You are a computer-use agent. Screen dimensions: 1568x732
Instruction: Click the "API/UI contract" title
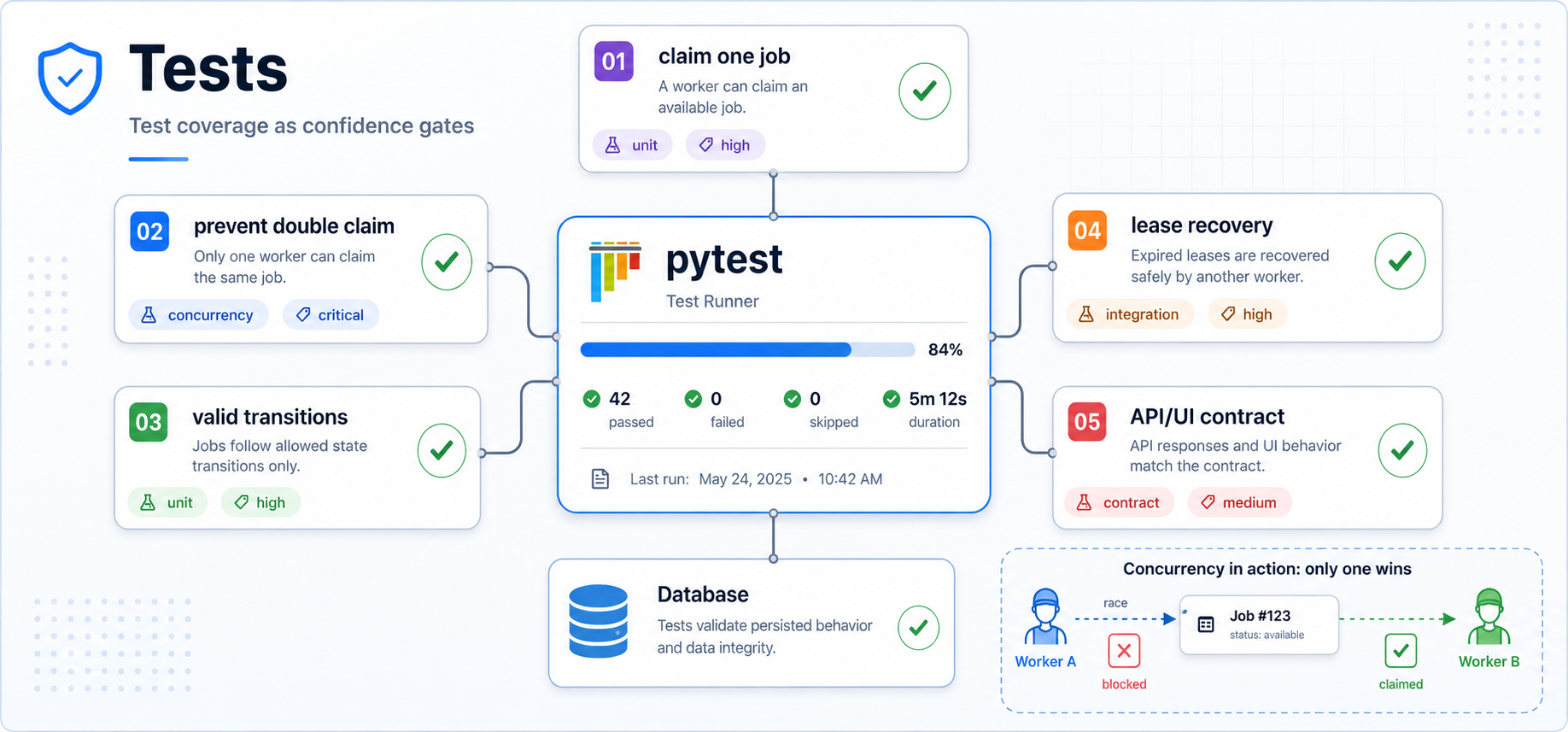point(1207,417)
